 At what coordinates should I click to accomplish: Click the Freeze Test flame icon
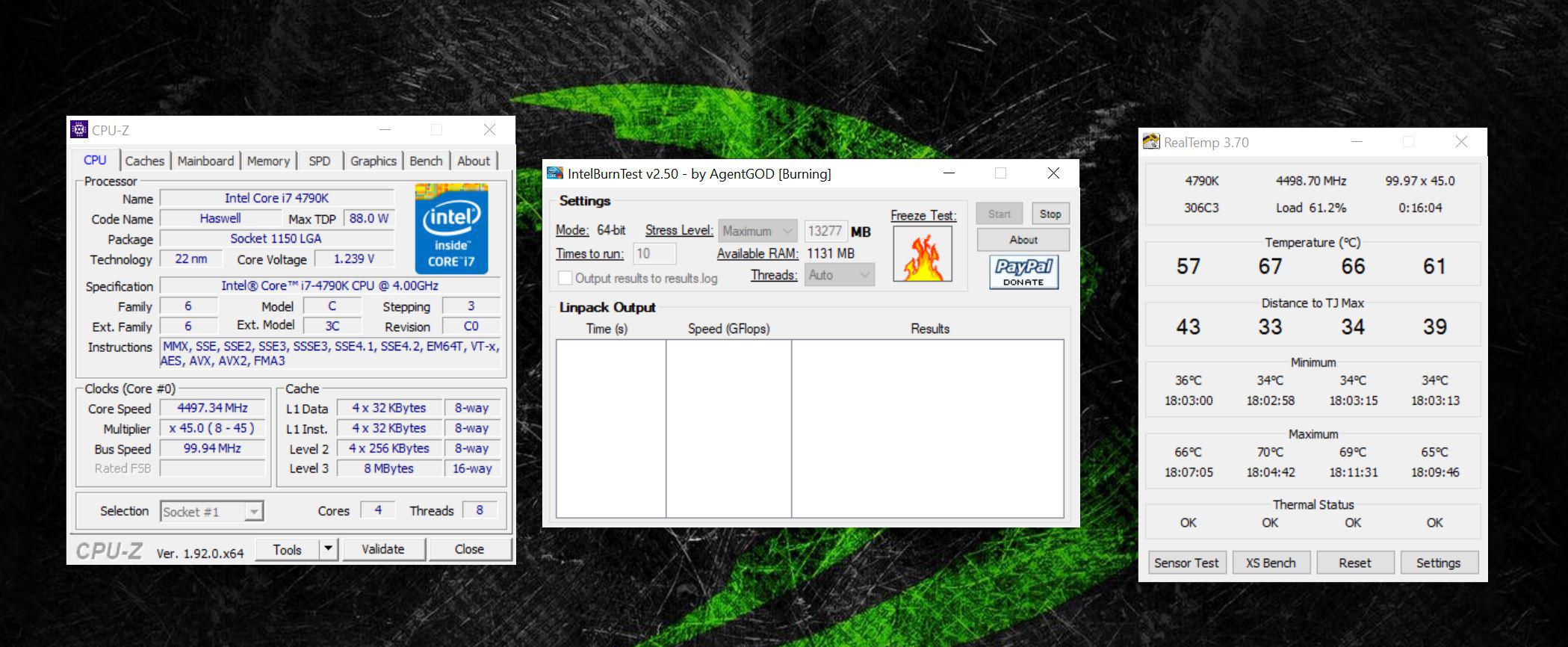coord(923,254)
